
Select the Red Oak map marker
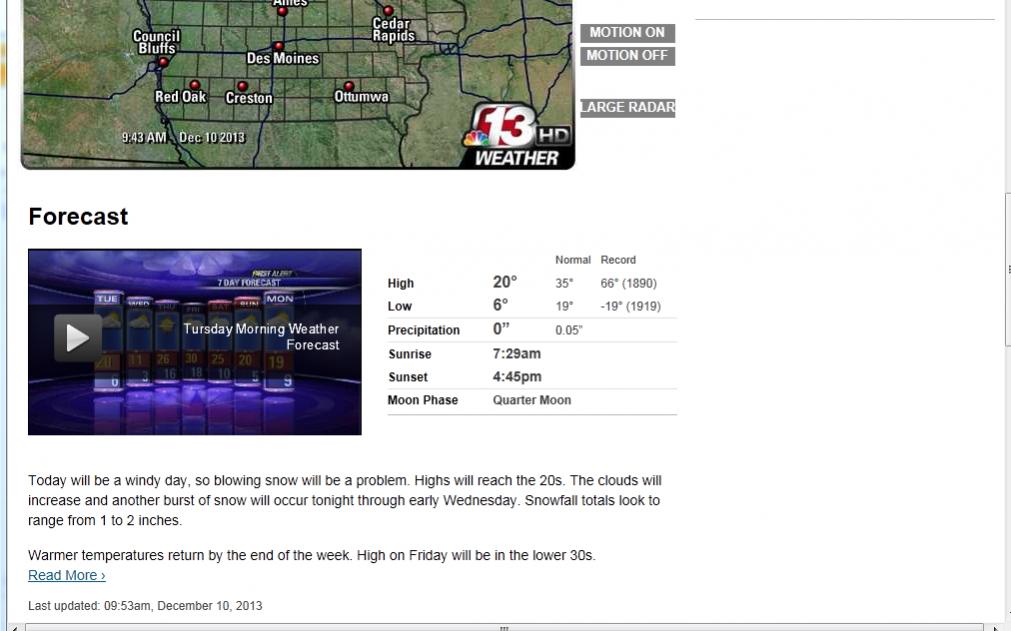[x=195, y=85]
